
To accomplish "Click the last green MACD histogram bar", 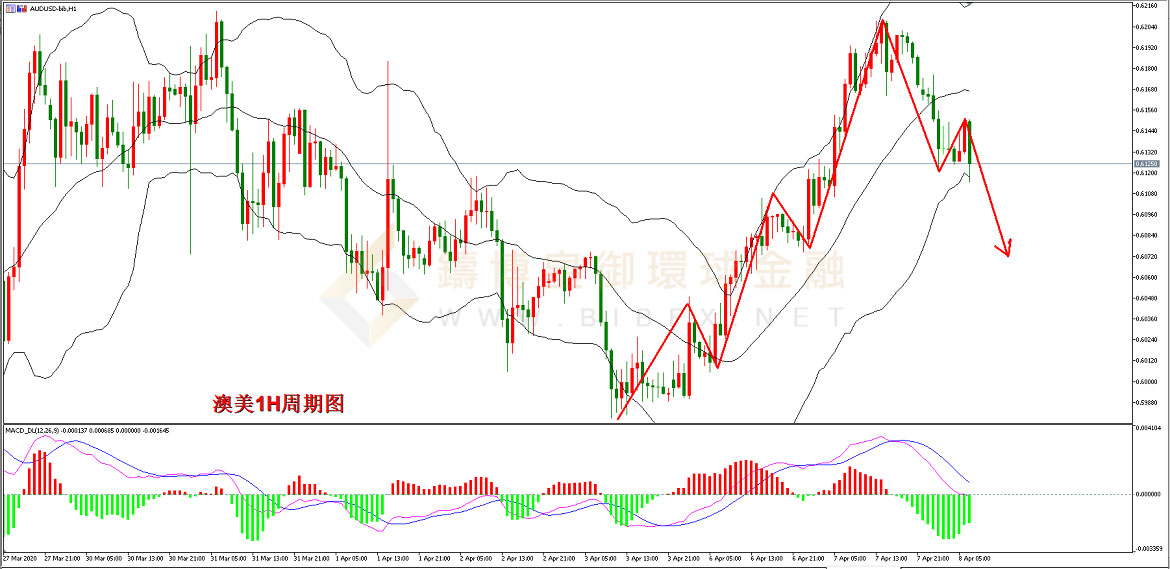I will [970, 508].
